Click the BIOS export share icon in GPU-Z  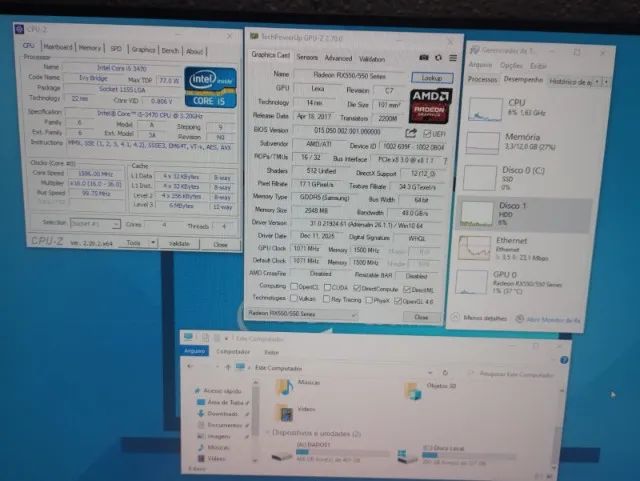[411, 133]
